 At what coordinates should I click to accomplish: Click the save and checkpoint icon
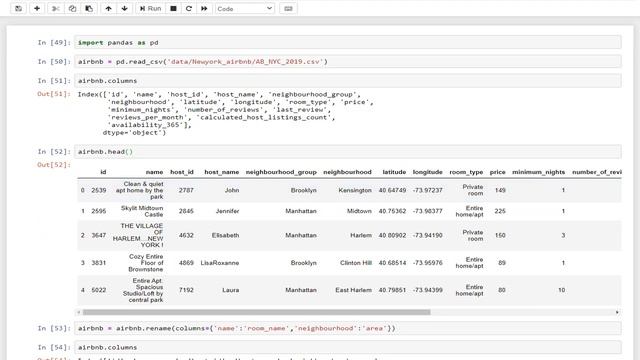point(18,9)
